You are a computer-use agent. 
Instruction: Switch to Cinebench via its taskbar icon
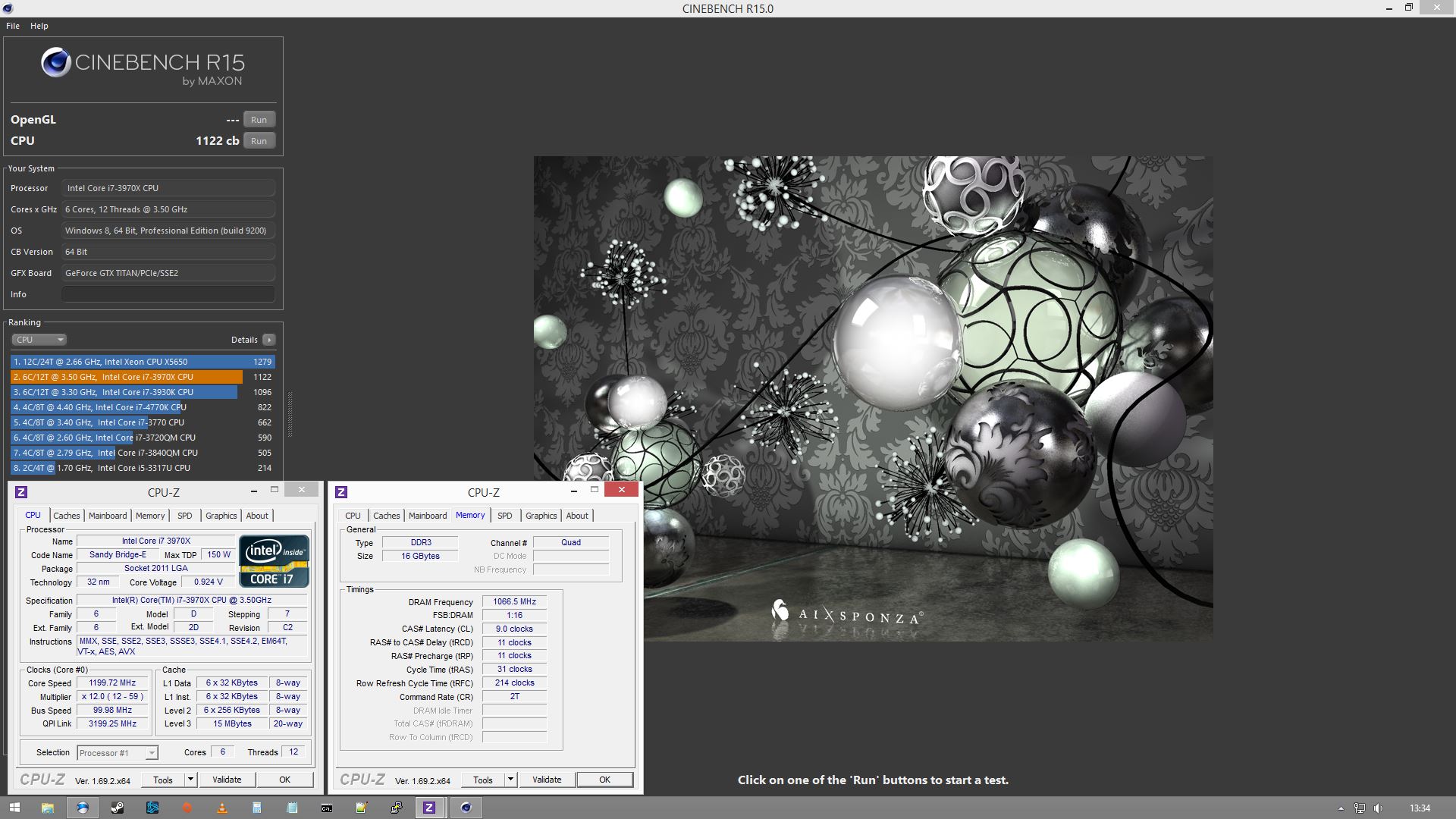tap(466, 808)
